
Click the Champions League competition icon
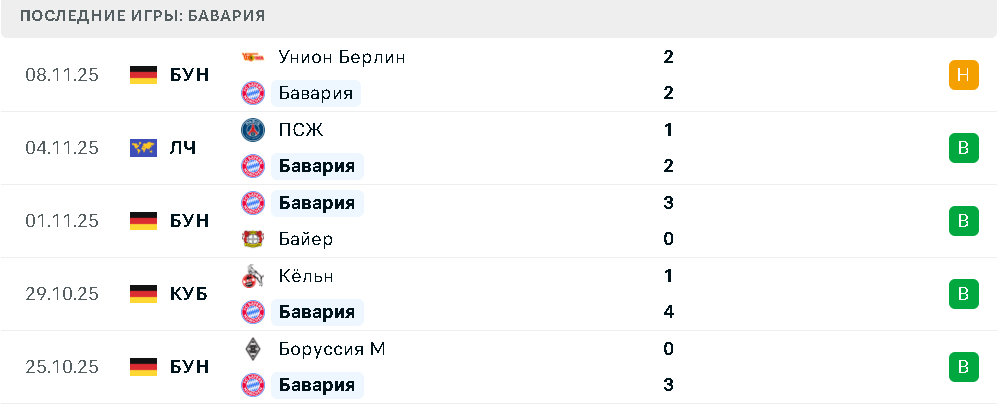point(144,148)
